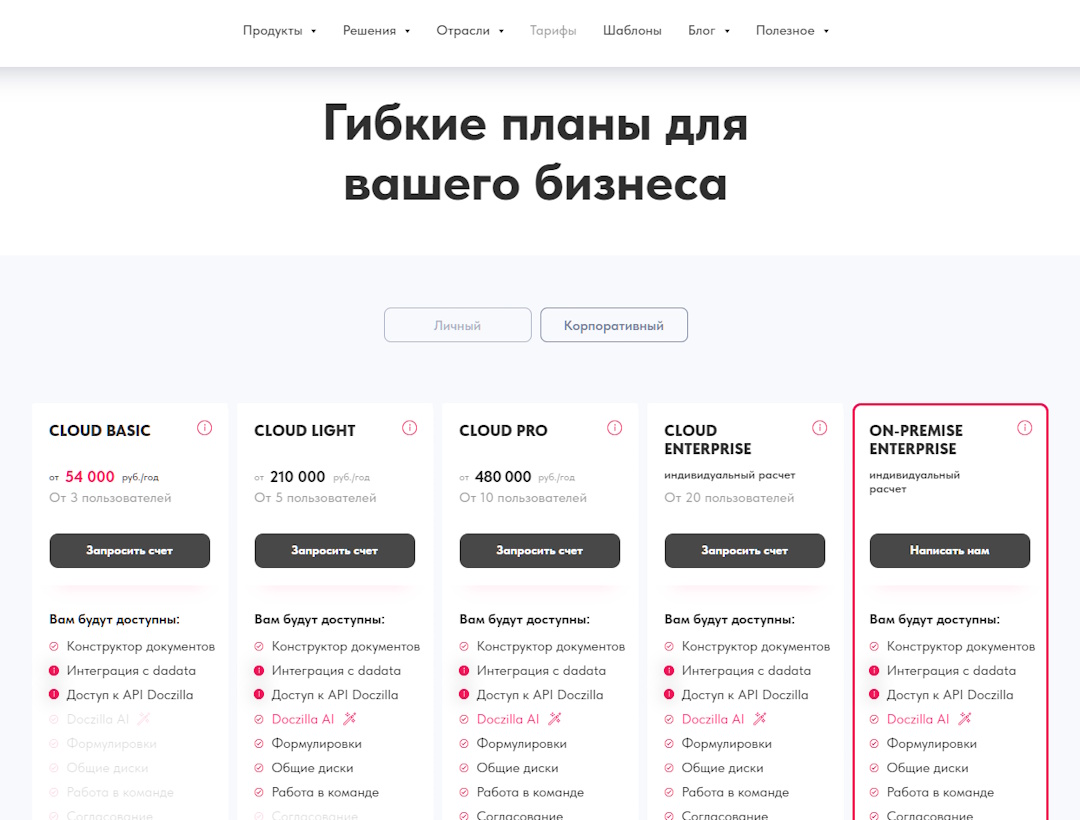Click the info icon beside CLOUD PRO heading
This screenshot has width=1080, height=820.
click(x=614, y=427)
